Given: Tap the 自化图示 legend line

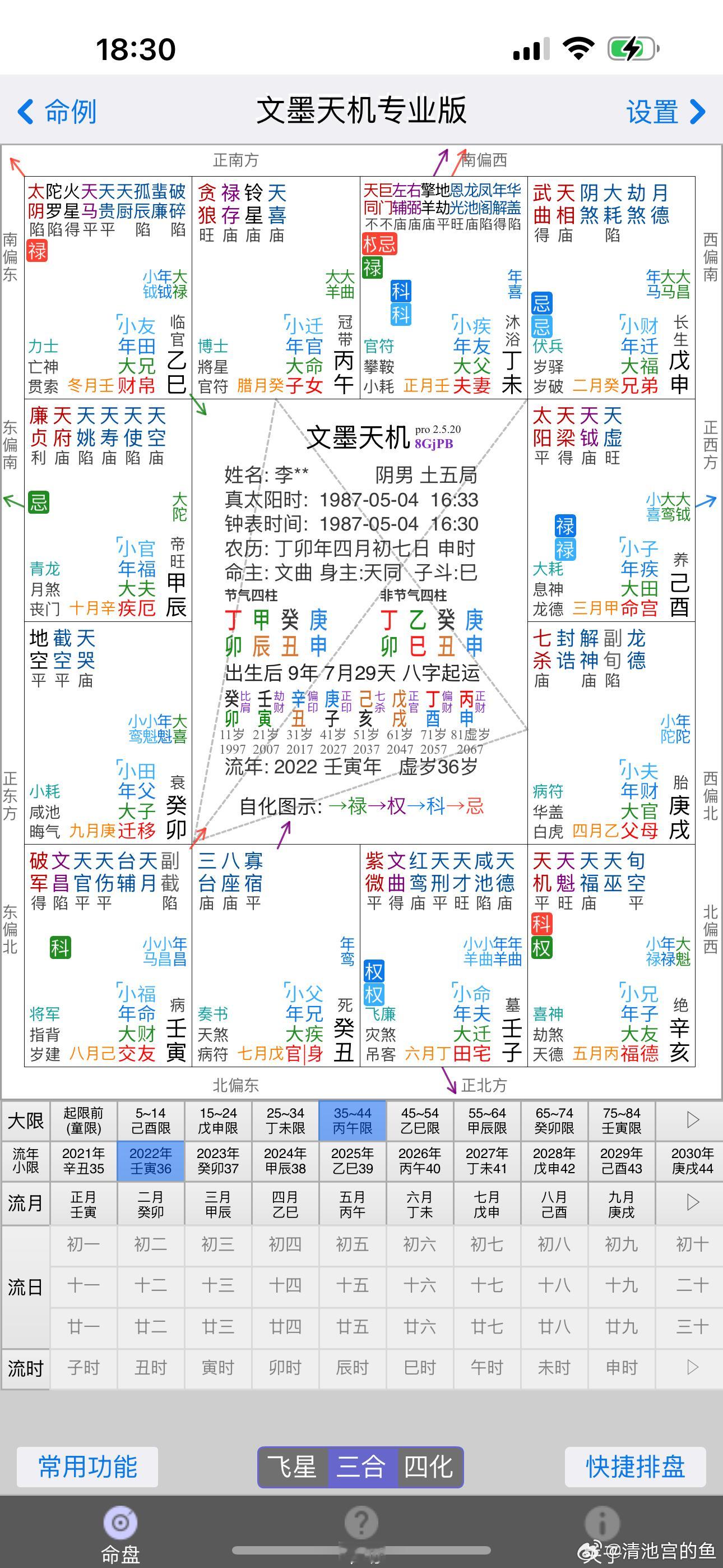Looking at the screenshot, I should click(361, 806).
